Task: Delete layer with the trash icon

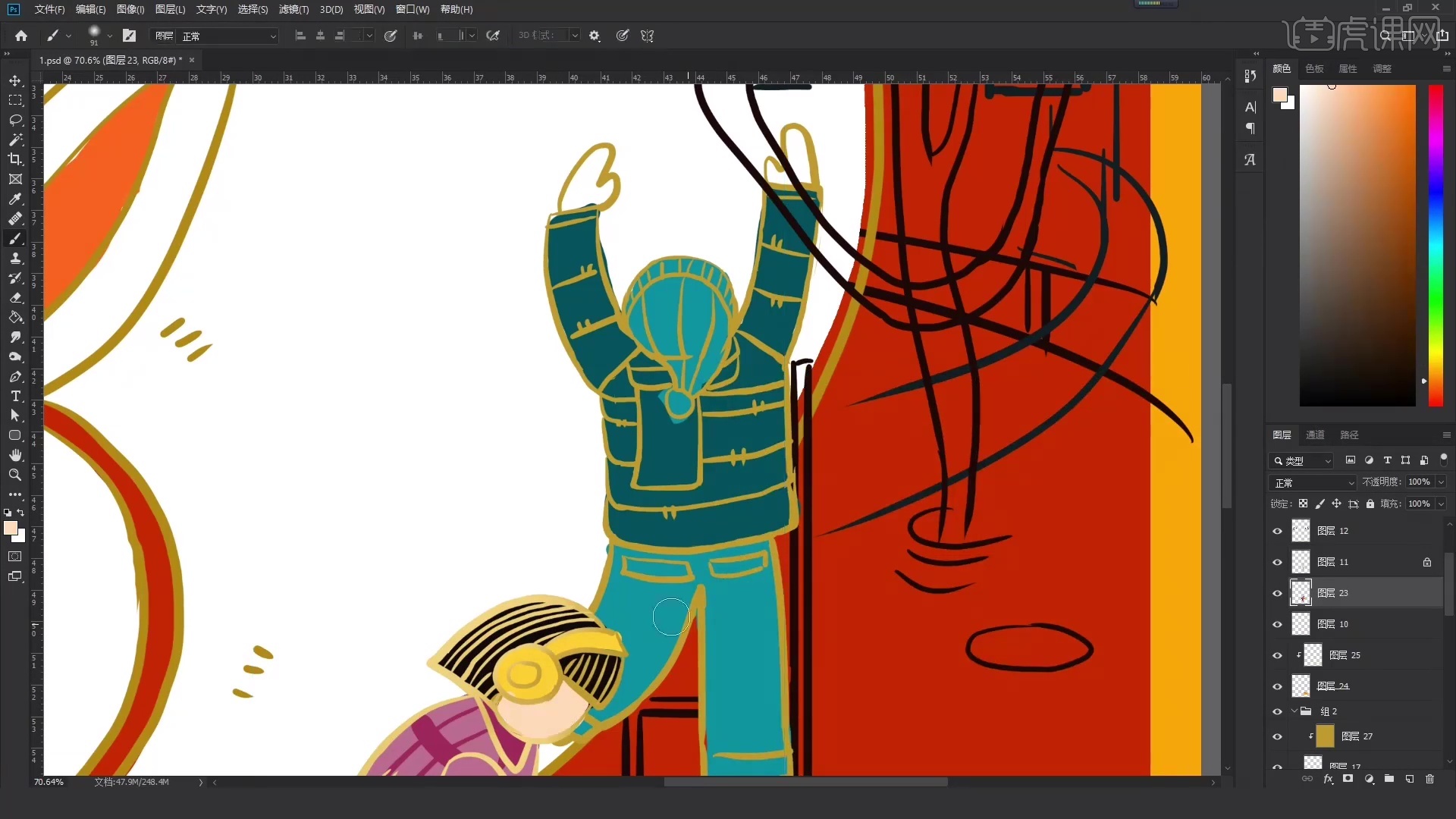Action: pyautogui.click(x=1430, y=779)
